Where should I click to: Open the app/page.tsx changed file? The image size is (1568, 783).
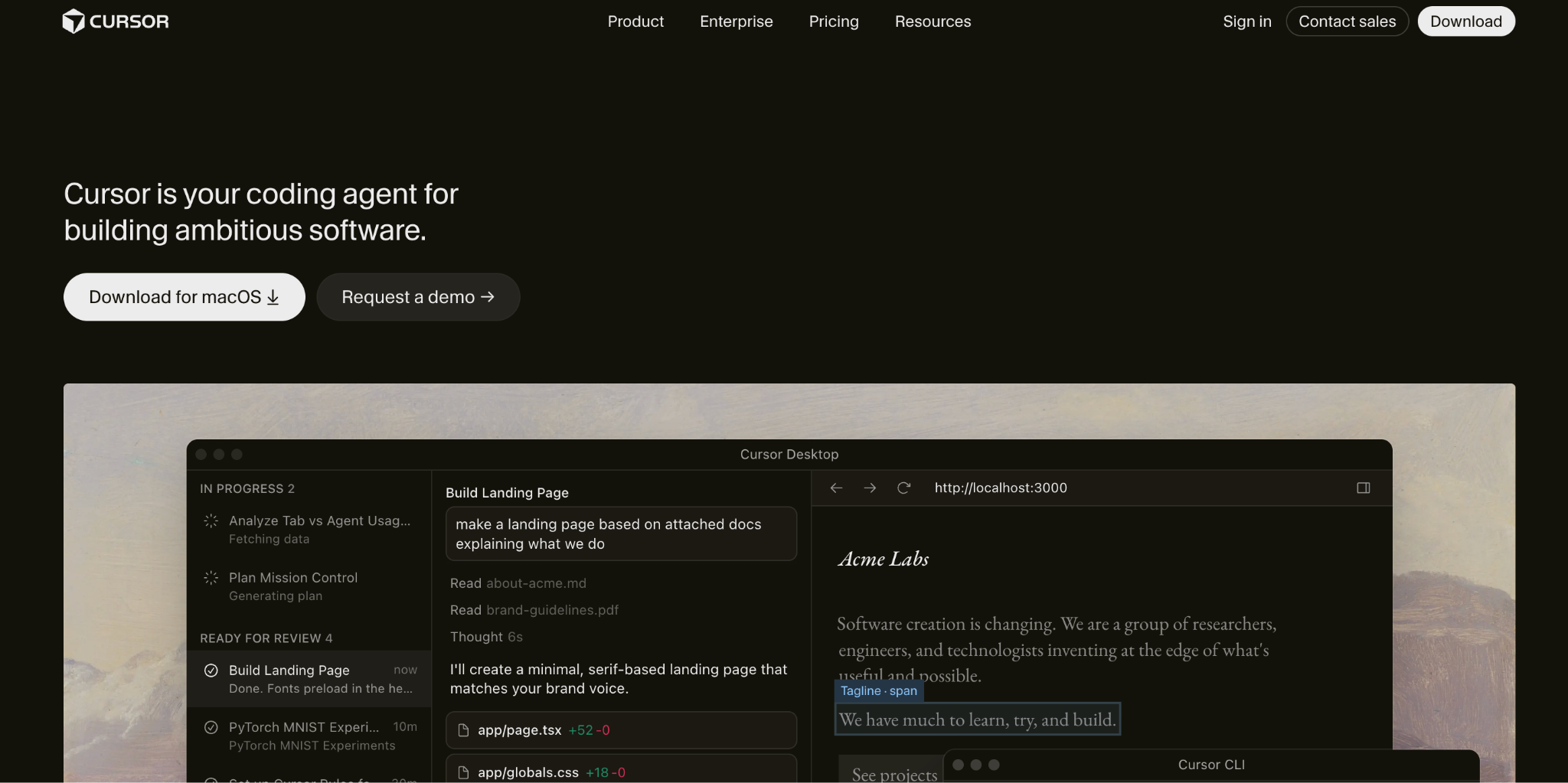point(621,730)
